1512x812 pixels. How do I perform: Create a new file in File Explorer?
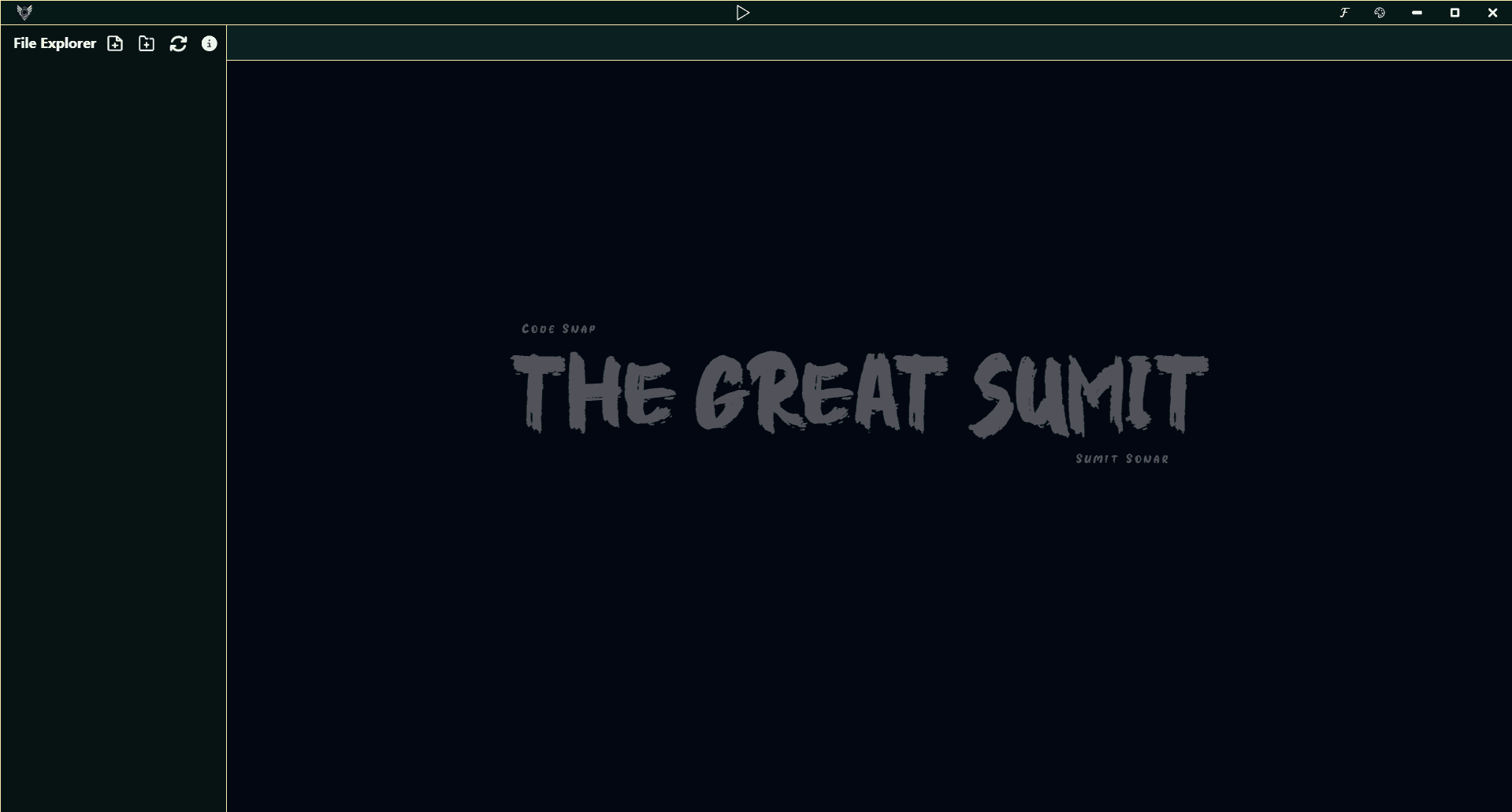[115, 43]
